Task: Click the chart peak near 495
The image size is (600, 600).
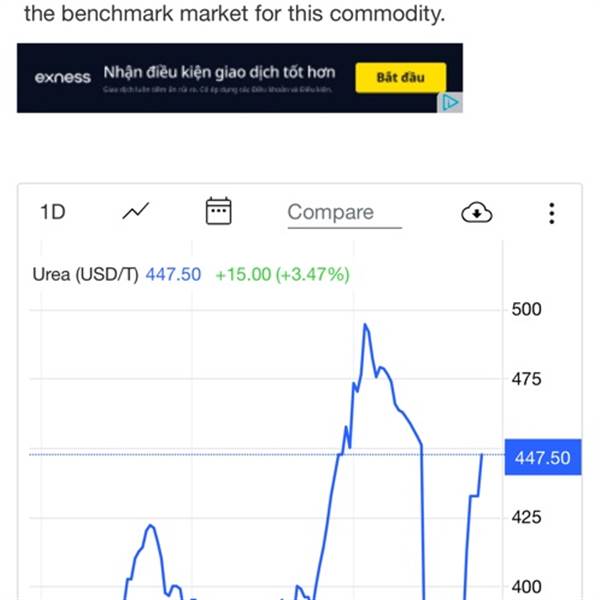Action: 365,324
